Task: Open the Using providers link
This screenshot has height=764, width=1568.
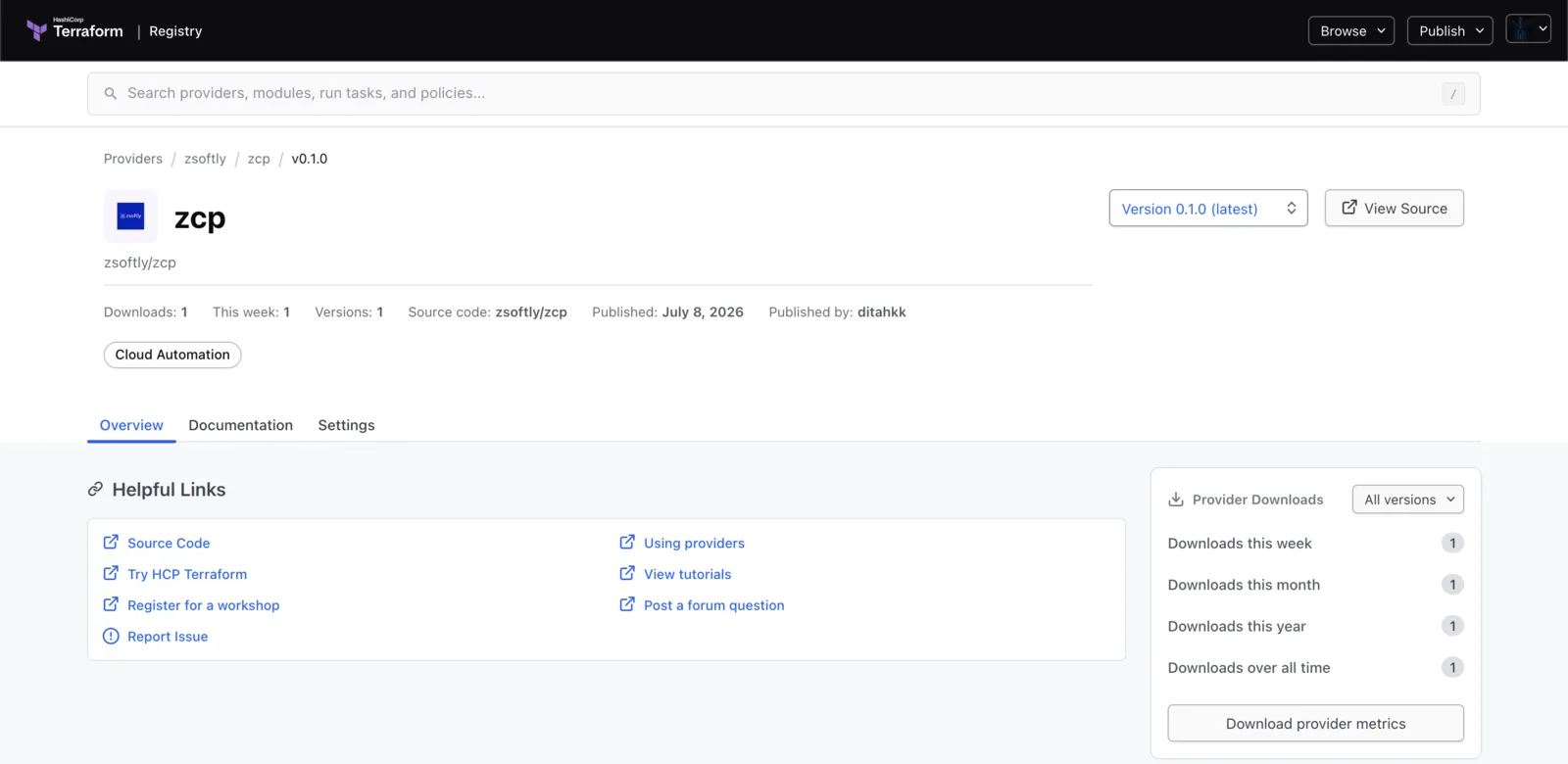Action: coord(694,543)
